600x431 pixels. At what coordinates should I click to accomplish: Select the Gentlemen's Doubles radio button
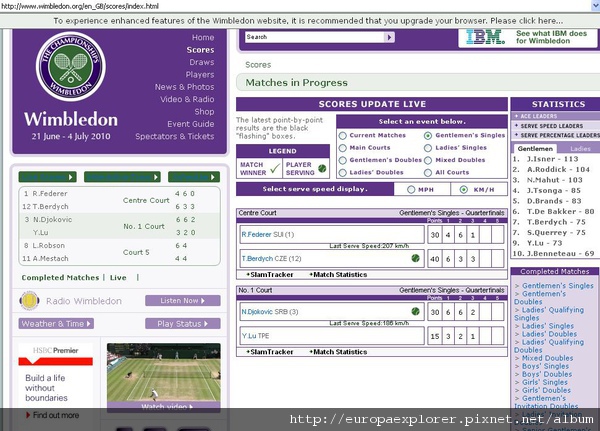pos(342,160)
